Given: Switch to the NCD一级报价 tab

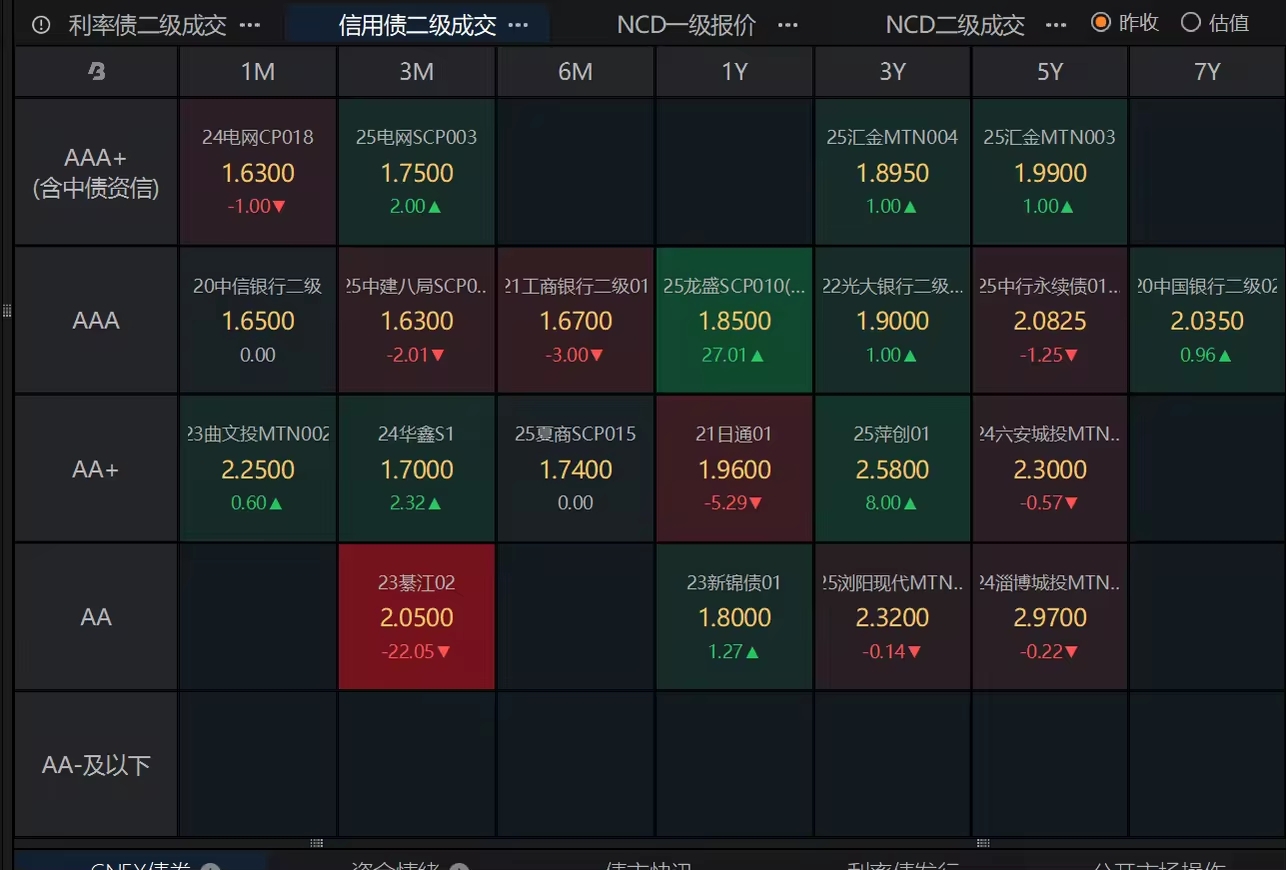Looking at the screenshot, I should [687, 25].
